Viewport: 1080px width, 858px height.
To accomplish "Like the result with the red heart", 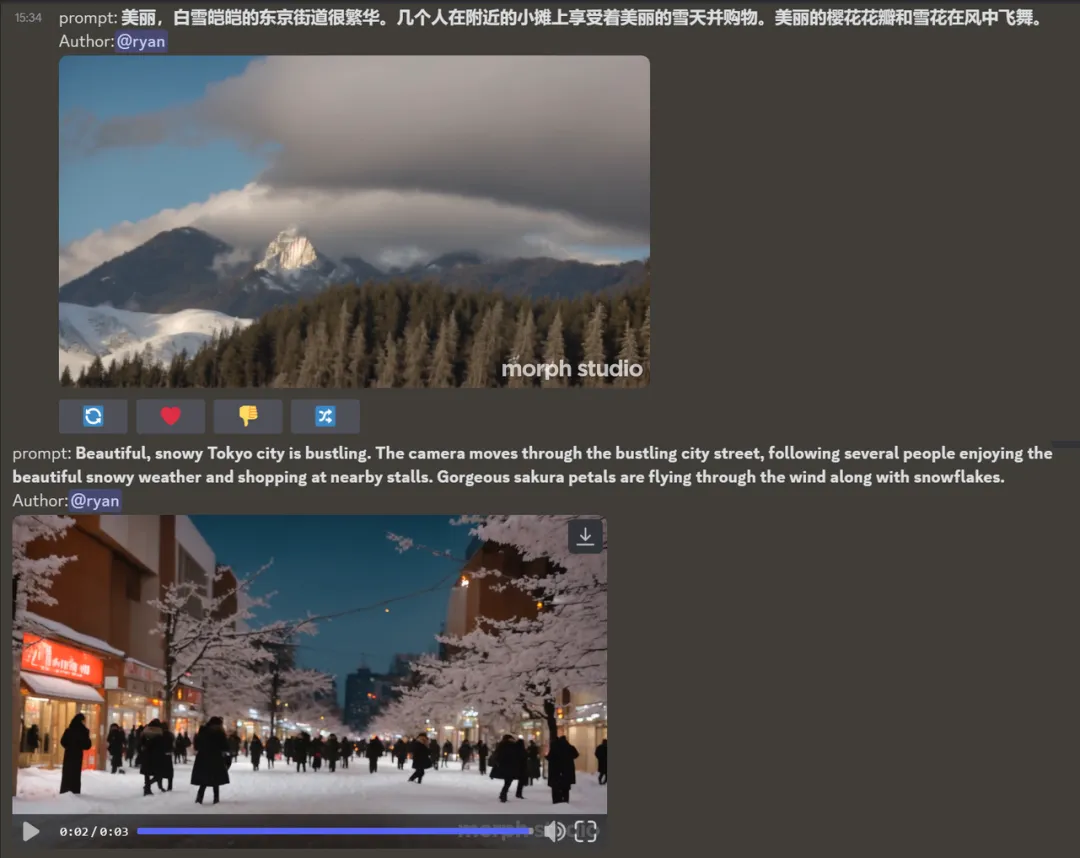I will [x=170, y=416].
